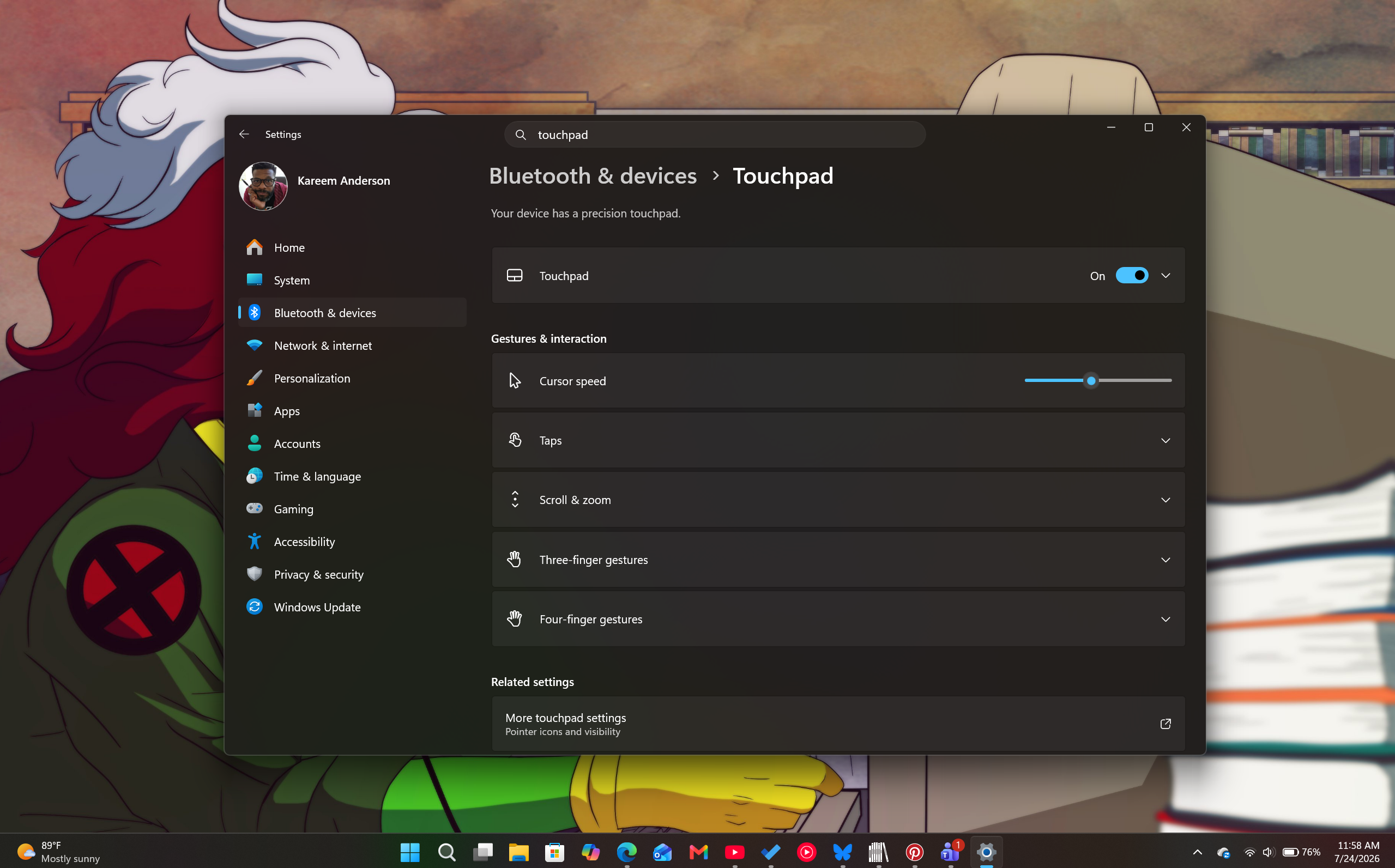Click the volume speaker tray icon
1395x868 pixels.
click(1267, 853)
